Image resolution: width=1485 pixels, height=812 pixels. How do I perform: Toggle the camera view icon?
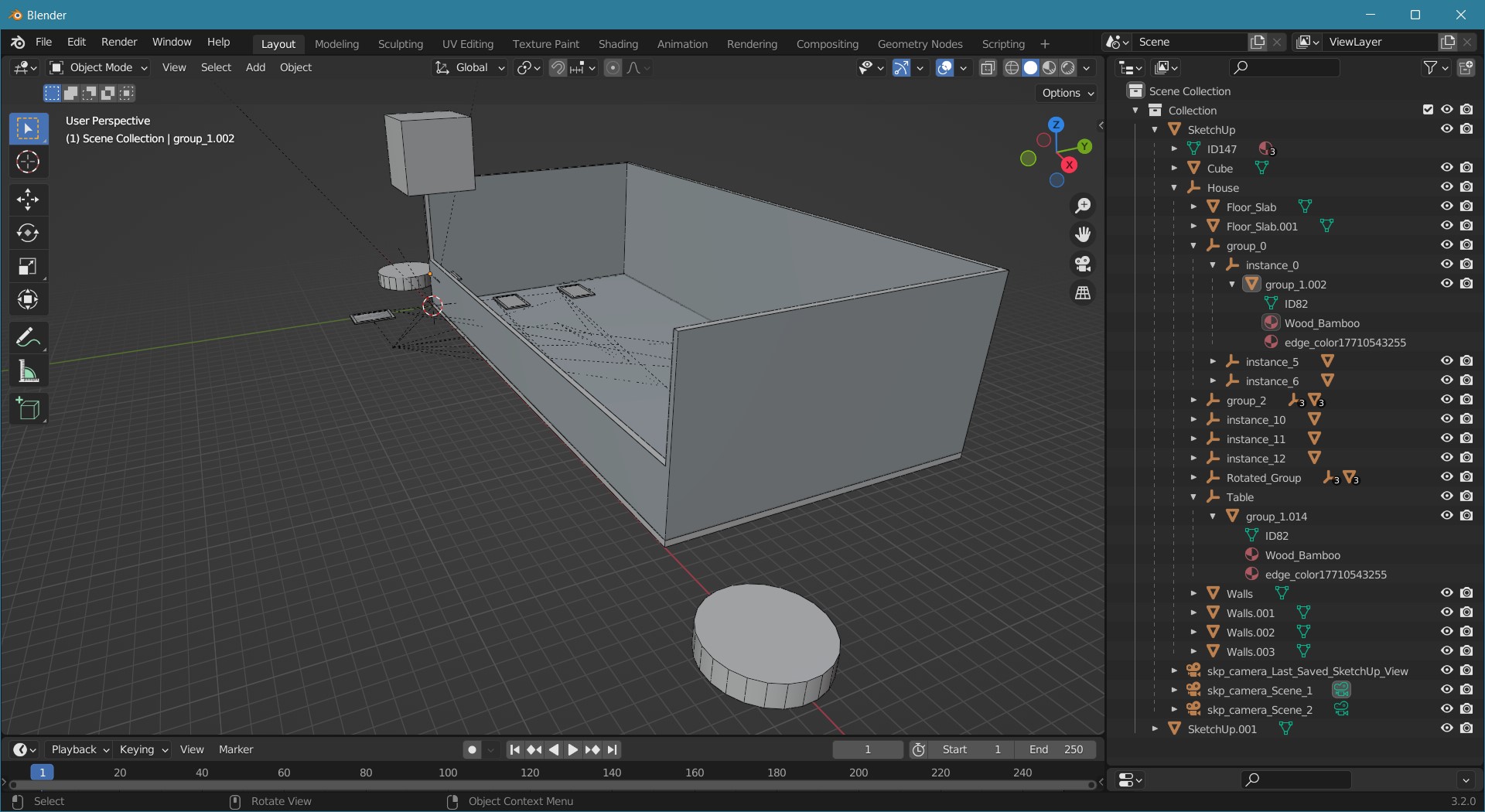coord(1083,264)
